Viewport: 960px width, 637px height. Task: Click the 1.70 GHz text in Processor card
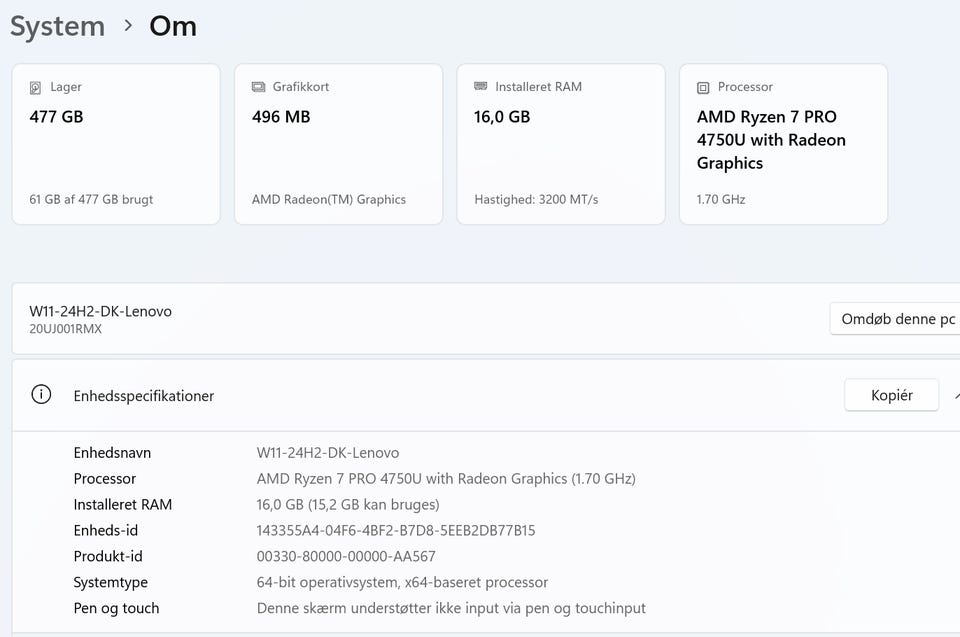[x=721, y=199]
